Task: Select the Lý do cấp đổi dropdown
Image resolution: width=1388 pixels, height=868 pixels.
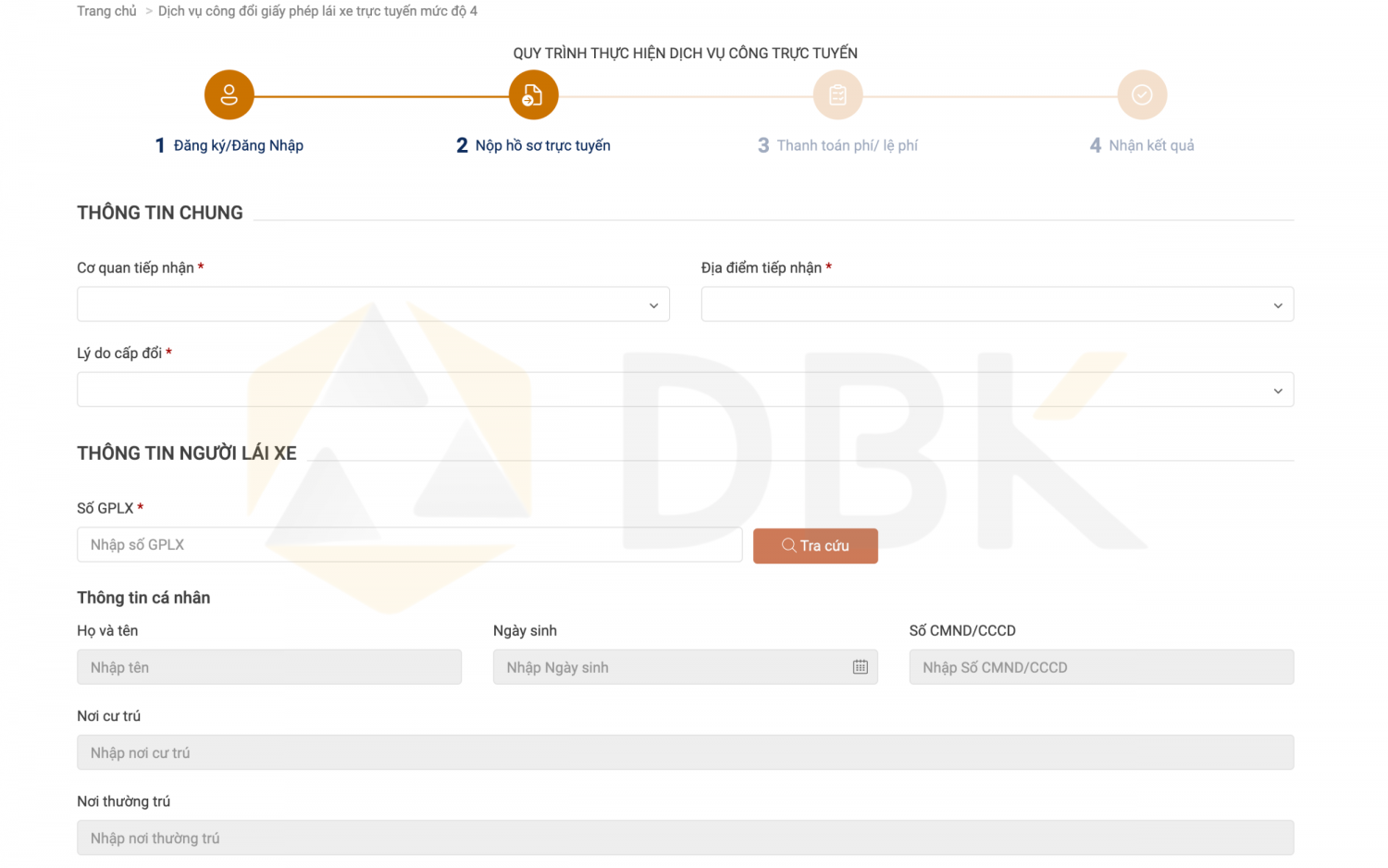Action: click(685, 390)
